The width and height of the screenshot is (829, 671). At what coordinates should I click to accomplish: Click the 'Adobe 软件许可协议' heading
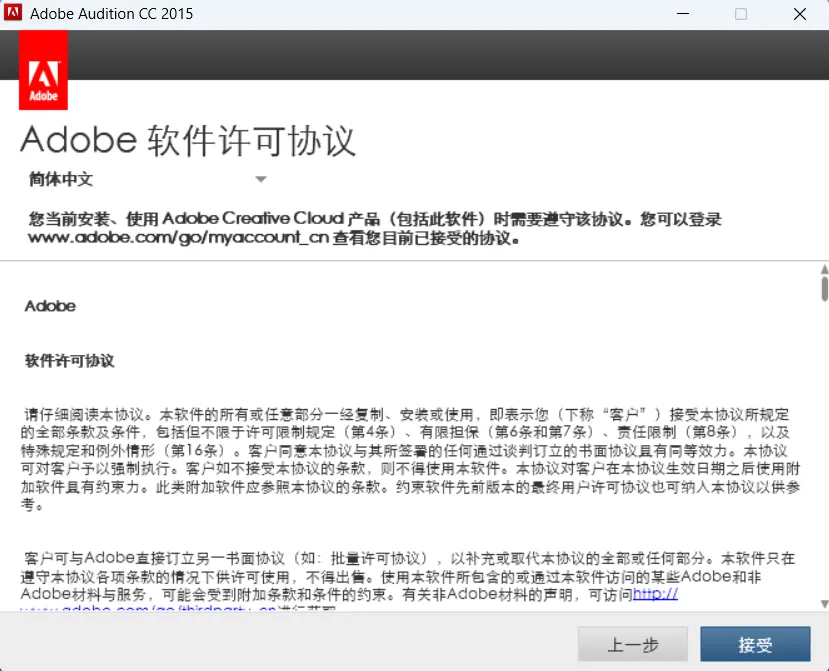click(x=188, y=141)
